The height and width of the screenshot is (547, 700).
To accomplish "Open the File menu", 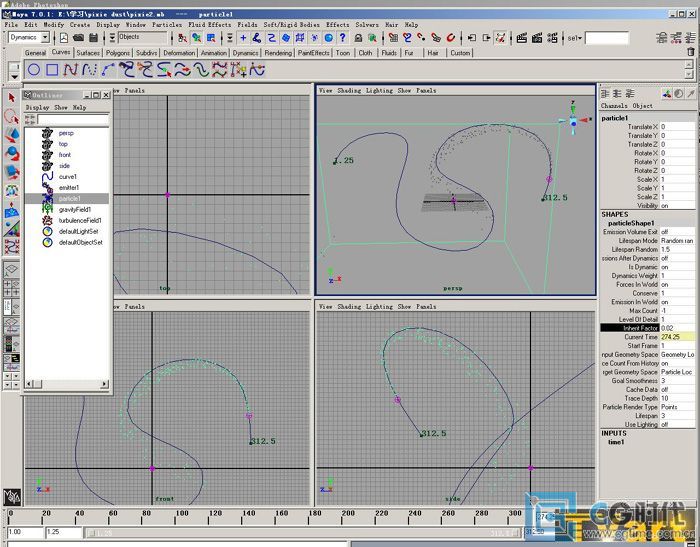I will pos(11,25).
